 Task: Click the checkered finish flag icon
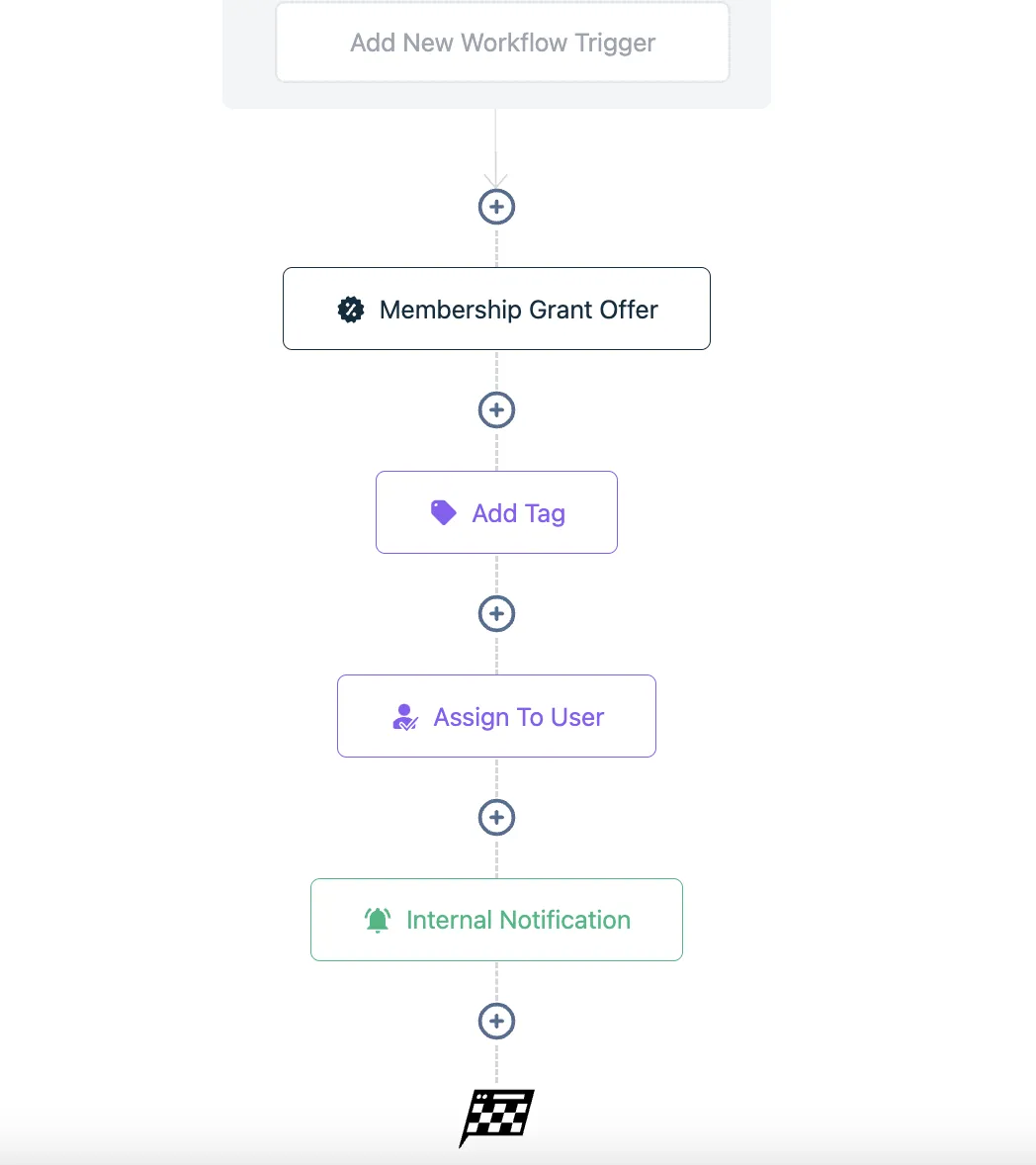(x=497, y=1116)
